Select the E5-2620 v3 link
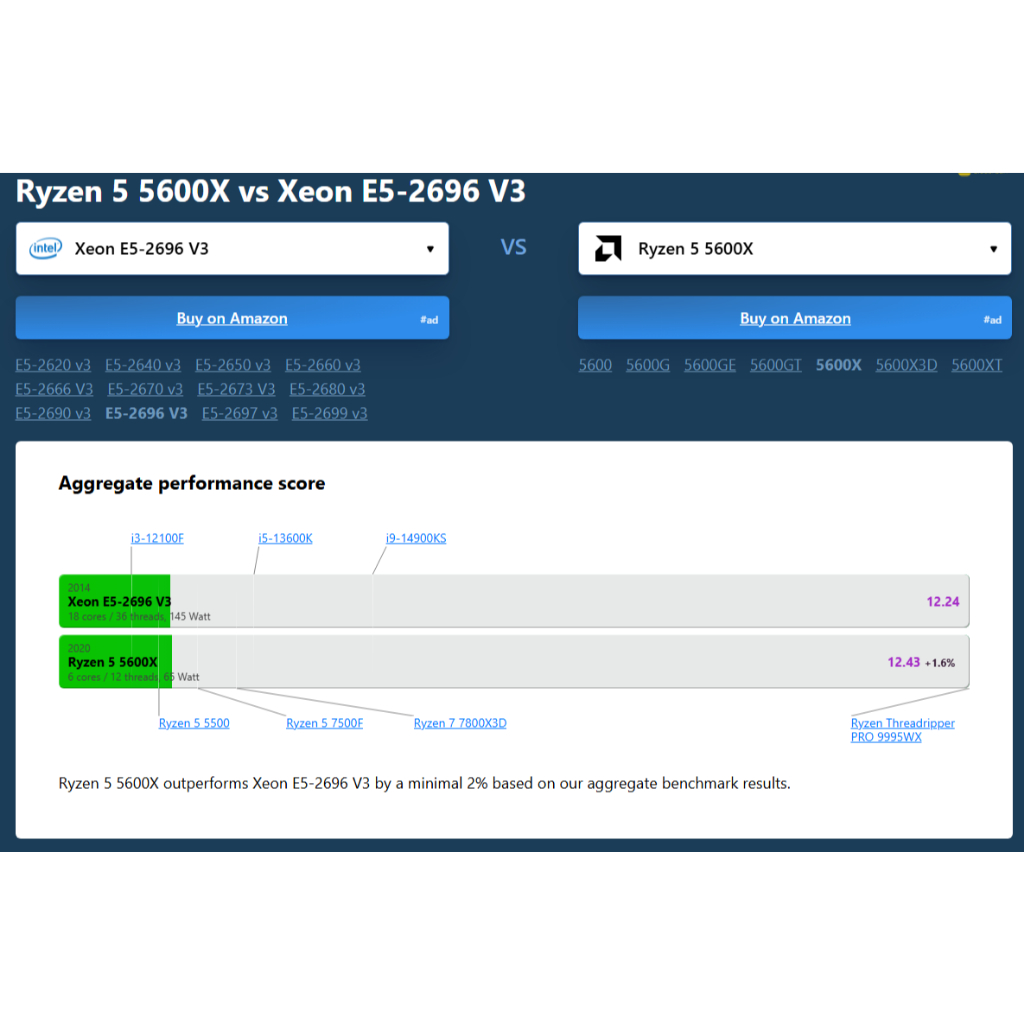The height and width of the screenshot is (1024, 1024). coord(53,365)
